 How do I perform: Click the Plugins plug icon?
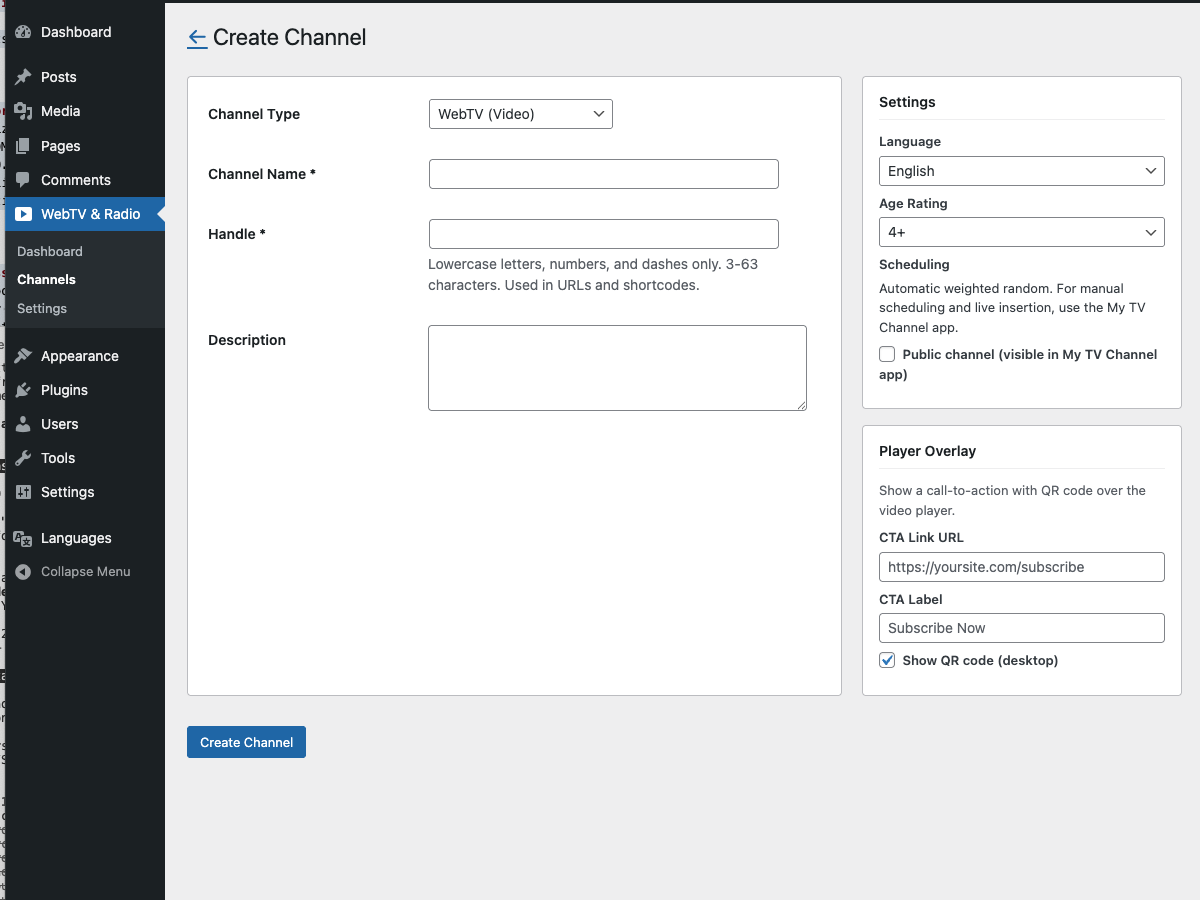22,390
